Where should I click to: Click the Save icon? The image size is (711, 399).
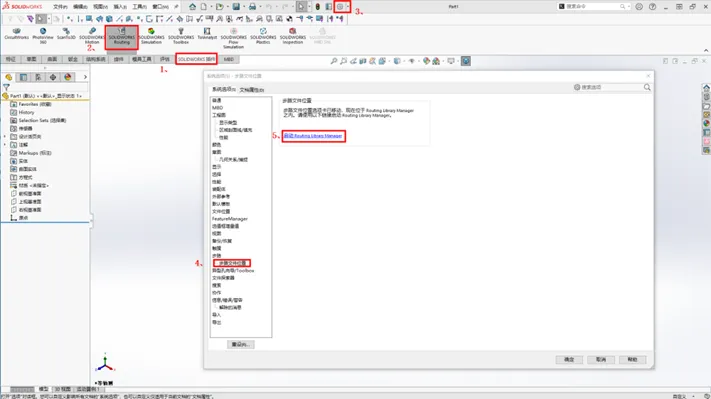236,7
